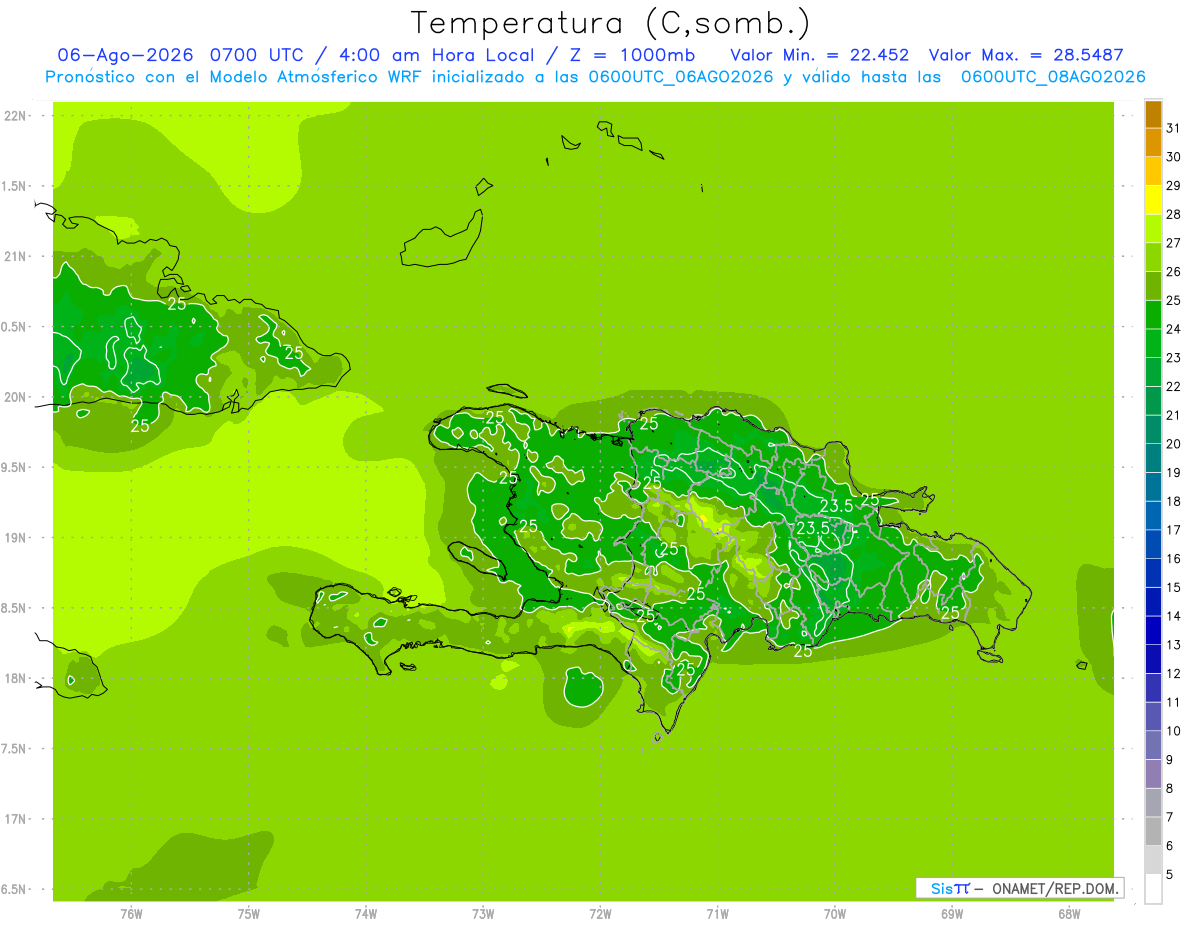
Task: Click color scale label '31'
Action: tap(1173, 128)
